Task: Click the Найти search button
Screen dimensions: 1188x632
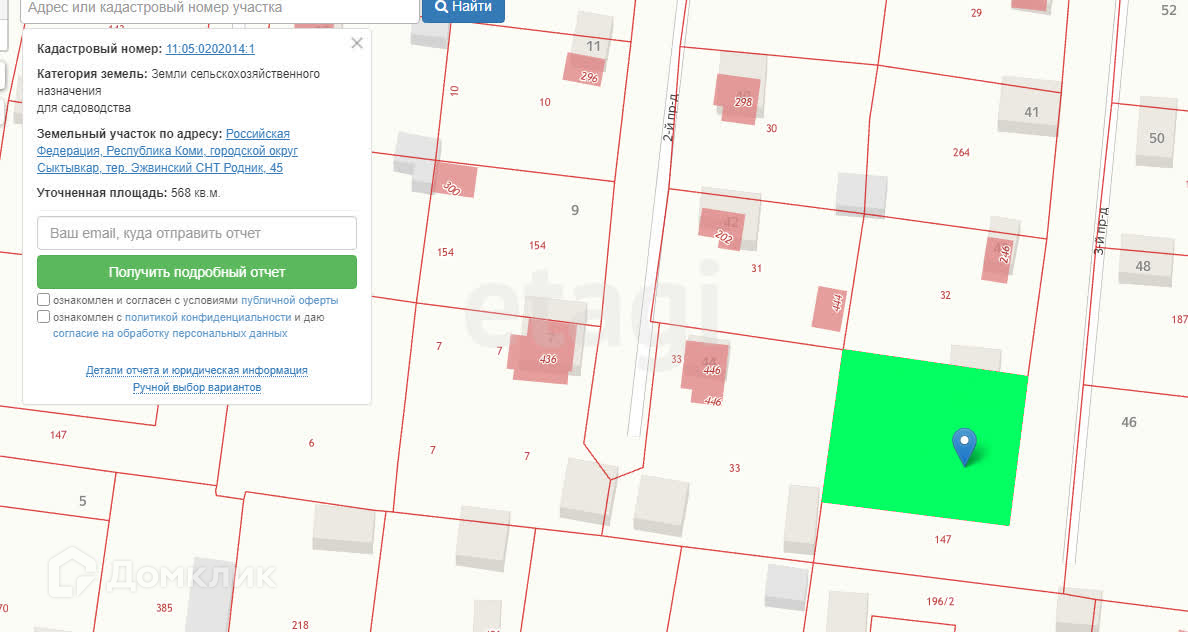Action: tap(463, 8)
